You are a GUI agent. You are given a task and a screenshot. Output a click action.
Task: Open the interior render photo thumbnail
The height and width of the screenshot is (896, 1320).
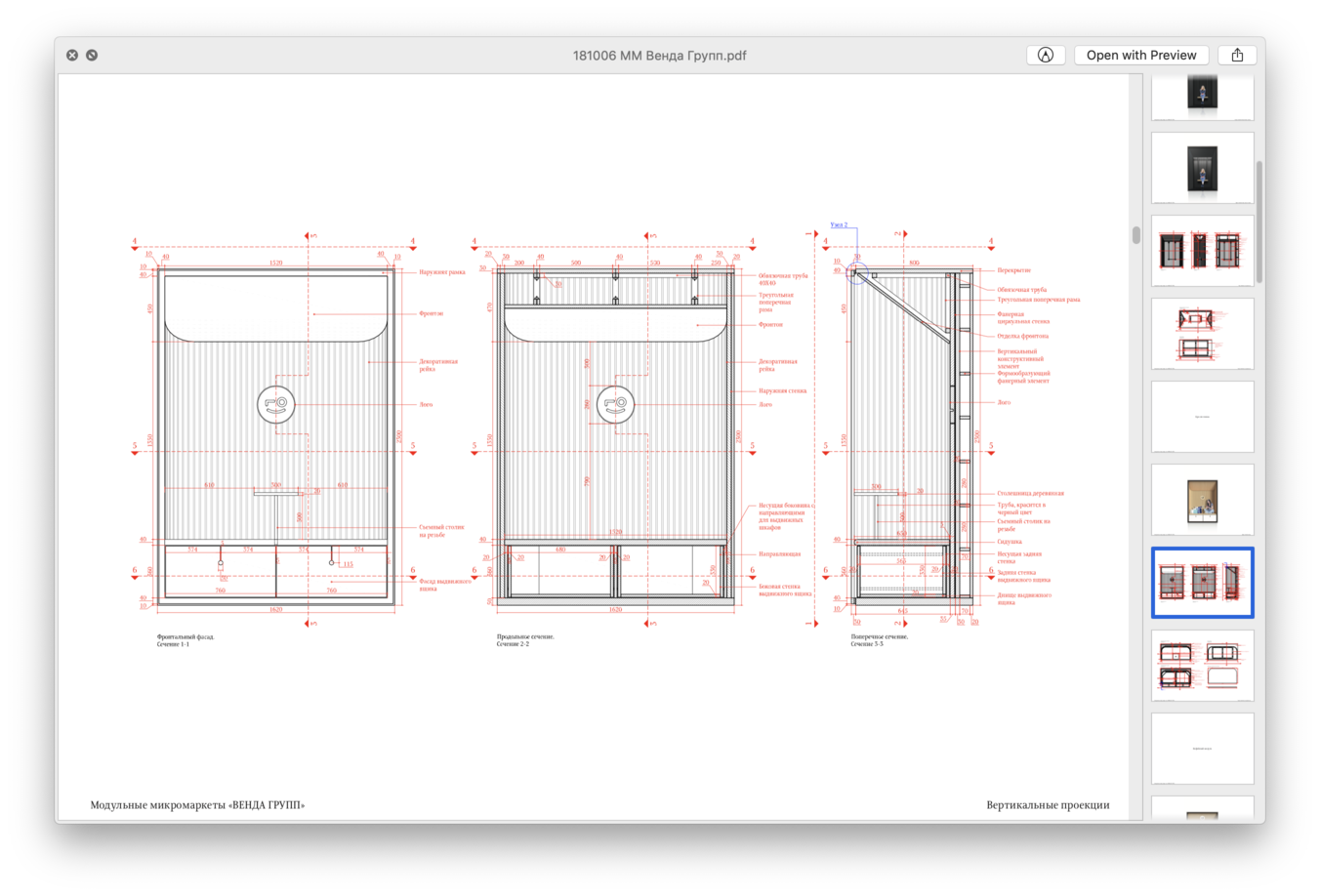point(1202,500)
